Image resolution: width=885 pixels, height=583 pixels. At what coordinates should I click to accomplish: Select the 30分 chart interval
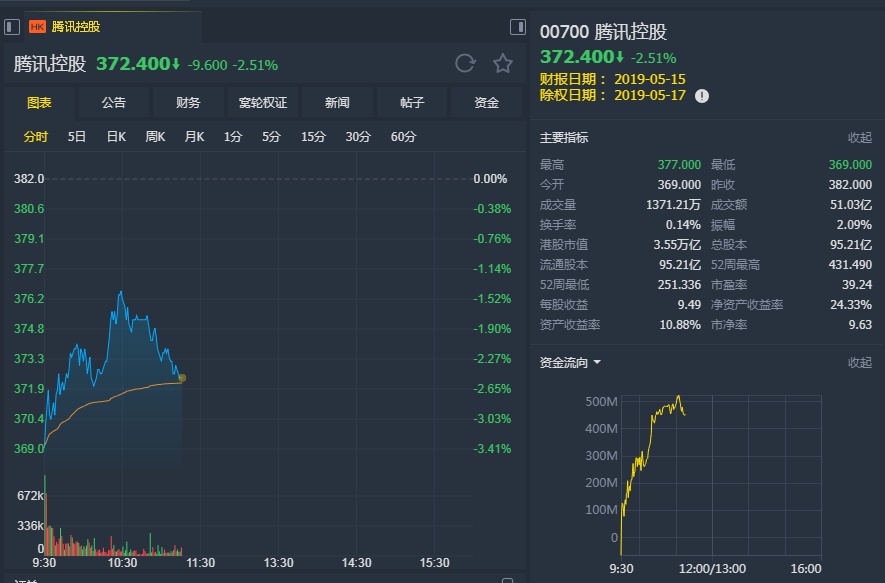[358, 137]
